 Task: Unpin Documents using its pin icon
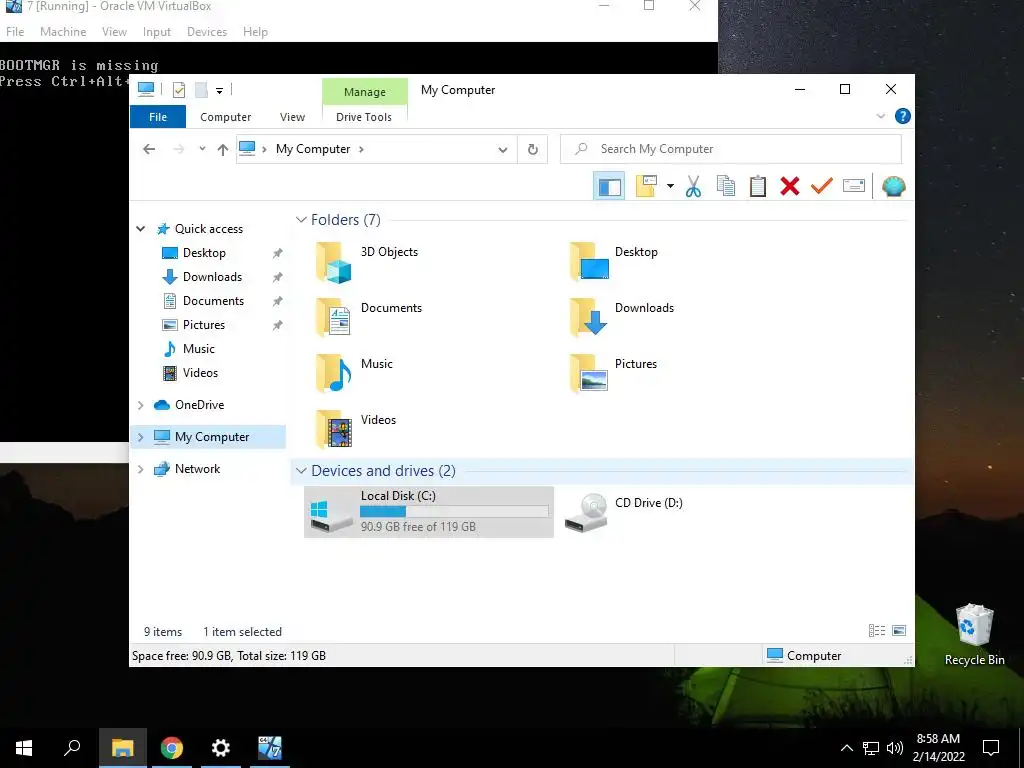tap(278, 301)
